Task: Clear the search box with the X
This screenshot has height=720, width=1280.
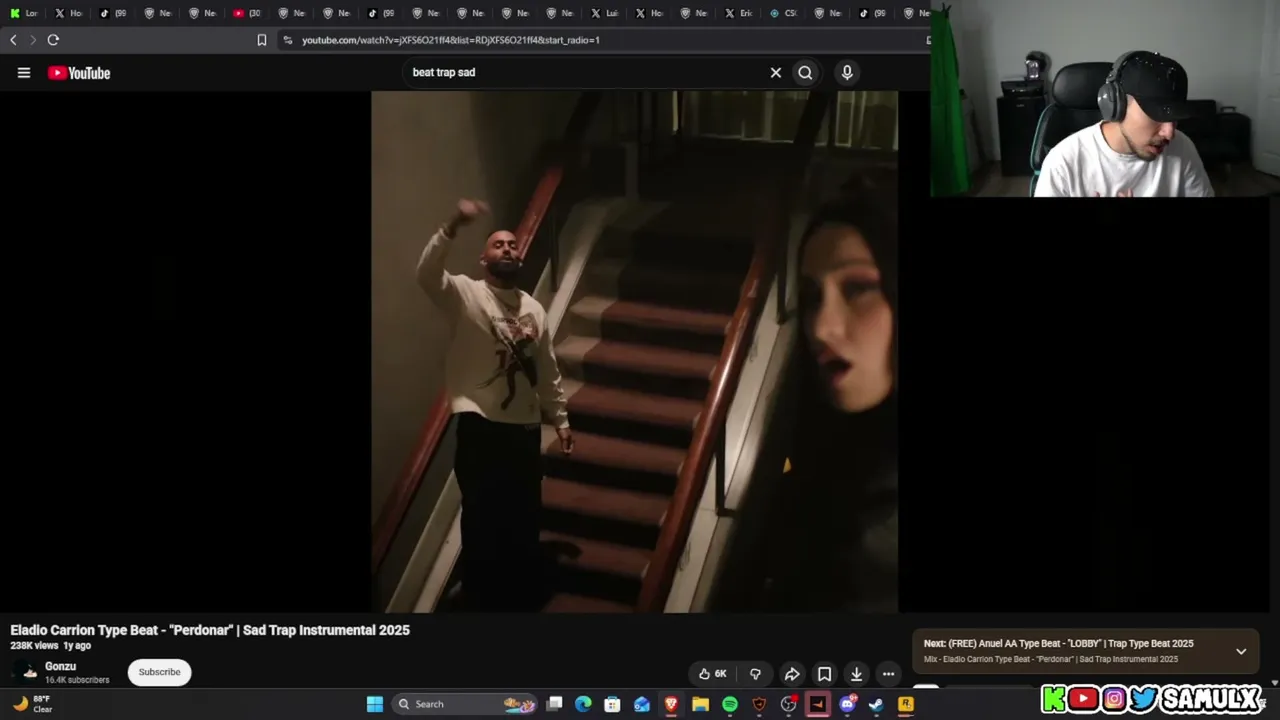Action: pyautogui.click(x=775, y=72)
